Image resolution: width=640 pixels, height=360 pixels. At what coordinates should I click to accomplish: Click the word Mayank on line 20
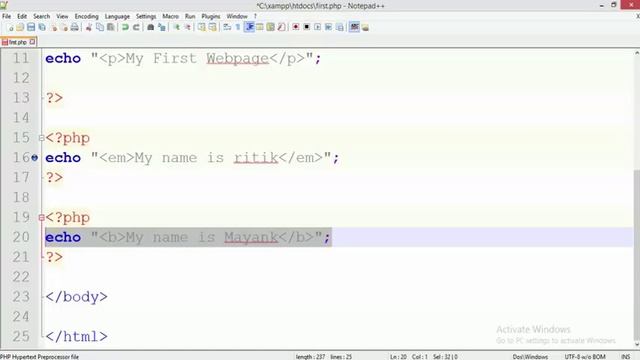(251, 237)
